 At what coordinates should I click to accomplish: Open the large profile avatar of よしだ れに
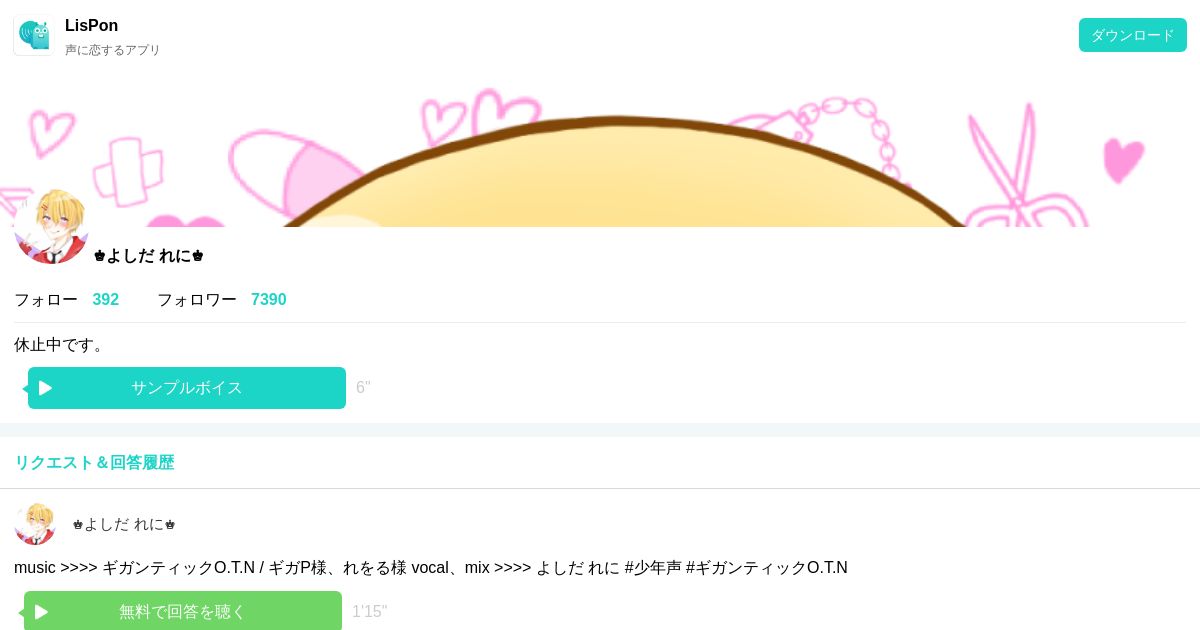point(51,226)
